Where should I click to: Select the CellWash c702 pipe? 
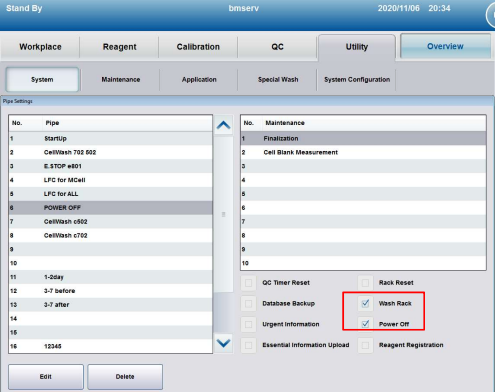click(110, 235)
